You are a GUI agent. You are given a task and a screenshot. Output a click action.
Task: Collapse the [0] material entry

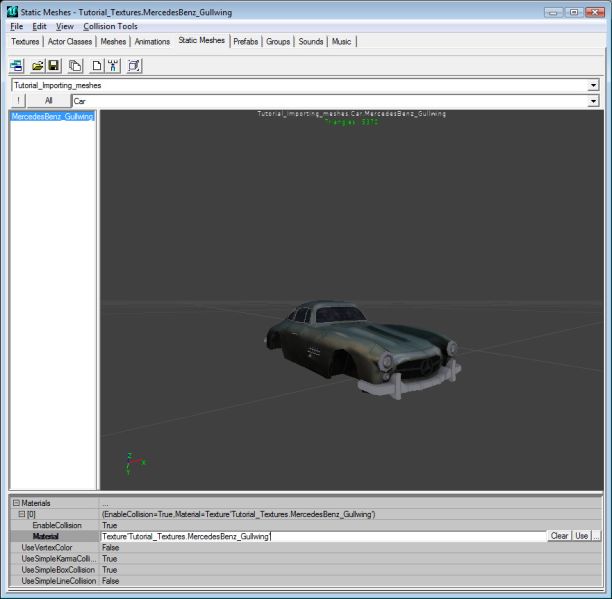22,514
